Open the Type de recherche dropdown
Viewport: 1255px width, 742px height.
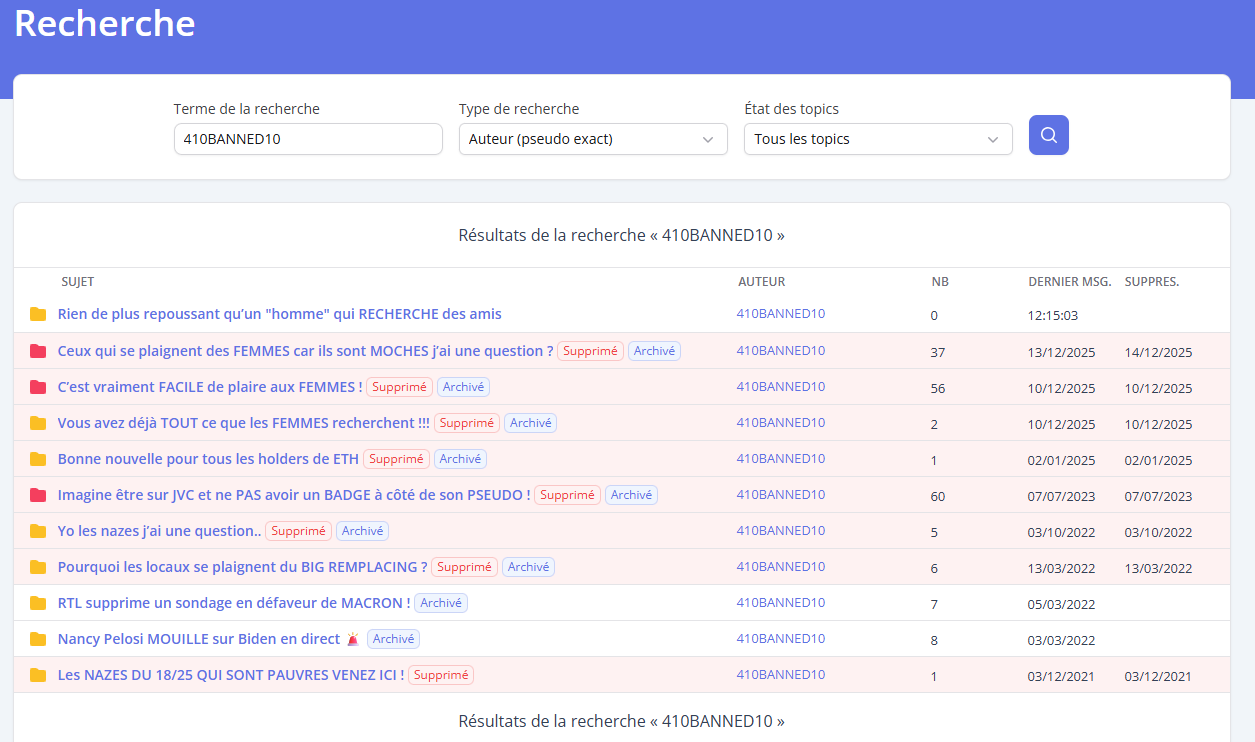click(593, 139)
